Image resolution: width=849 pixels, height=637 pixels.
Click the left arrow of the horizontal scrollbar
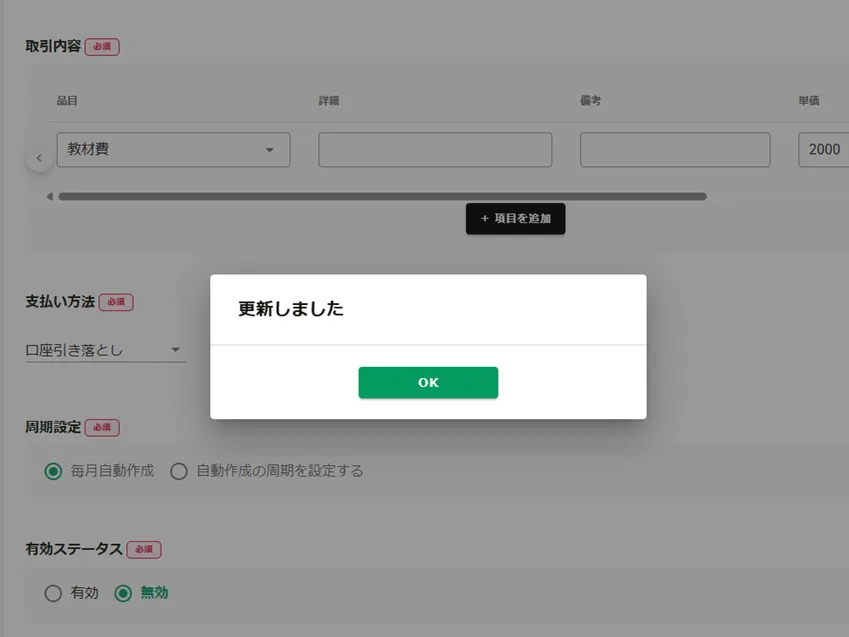(50, 196)
